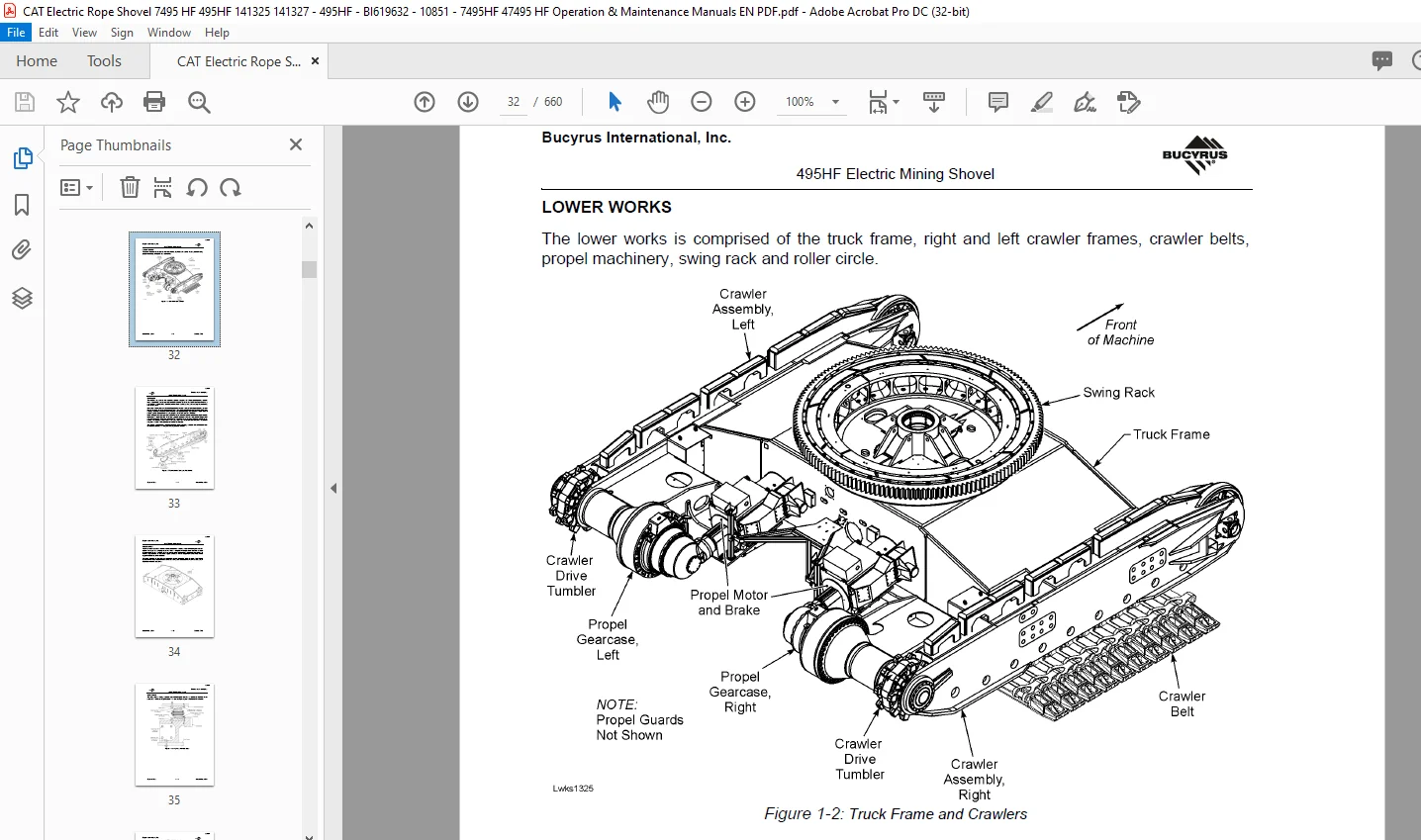This screenshot has width=1421, height=840.
Task: Click thumbnails scrollbar up arrow
Action: [309, 226]
